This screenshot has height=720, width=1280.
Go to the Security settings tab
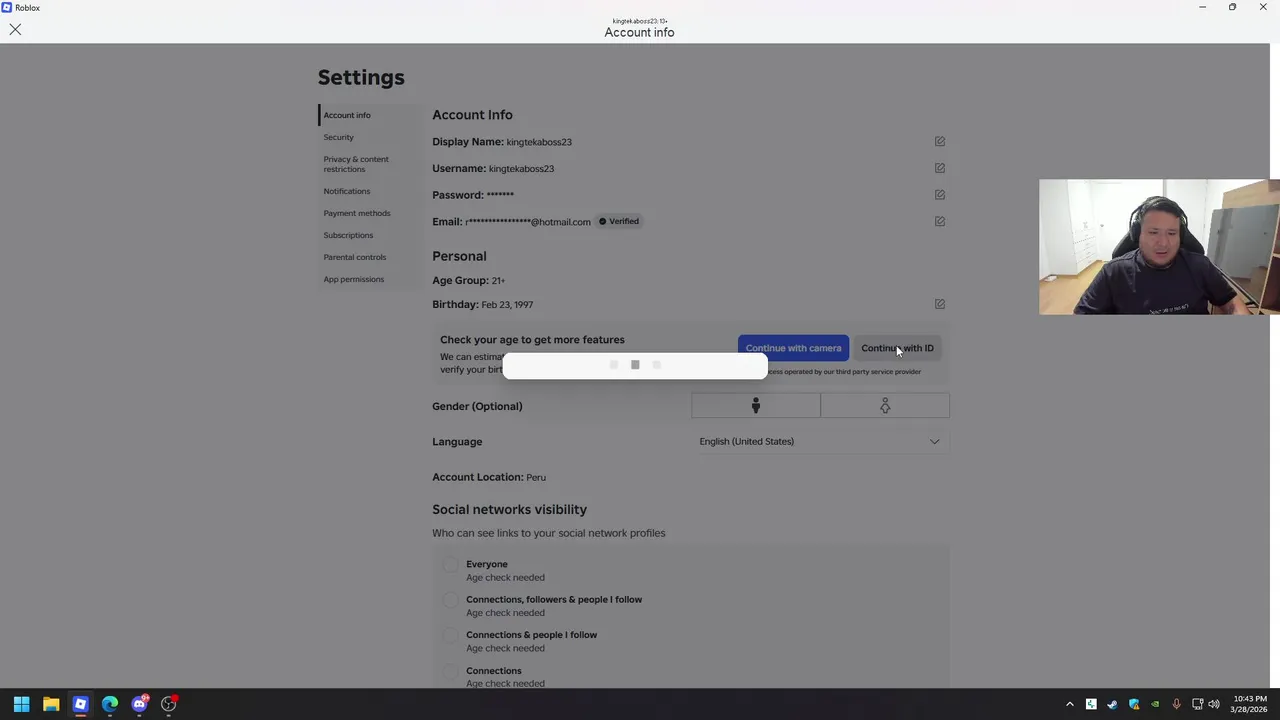(338, 137)
